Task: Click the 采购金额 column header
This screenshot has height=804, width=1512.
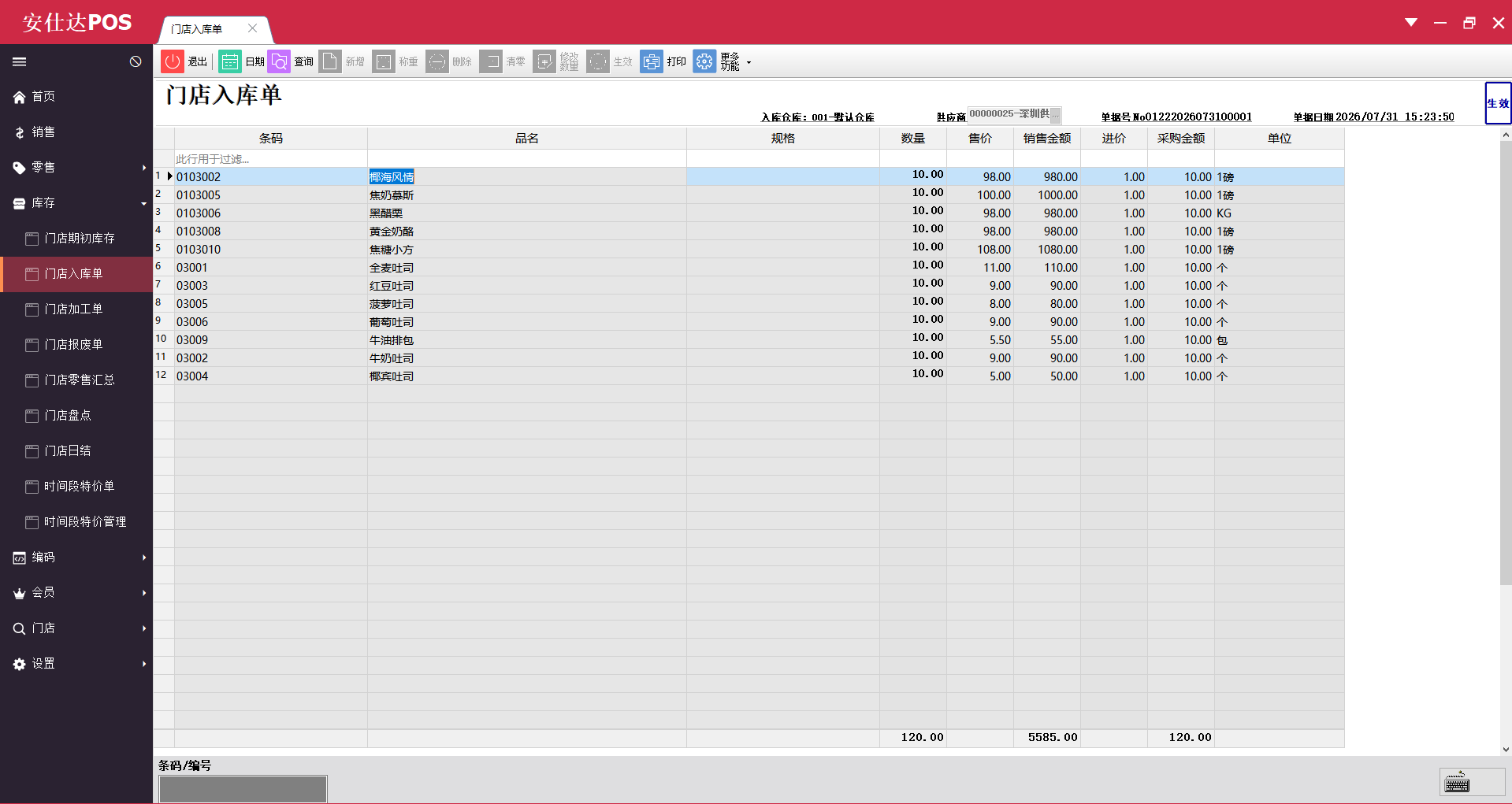Action: click(1181, 139)
